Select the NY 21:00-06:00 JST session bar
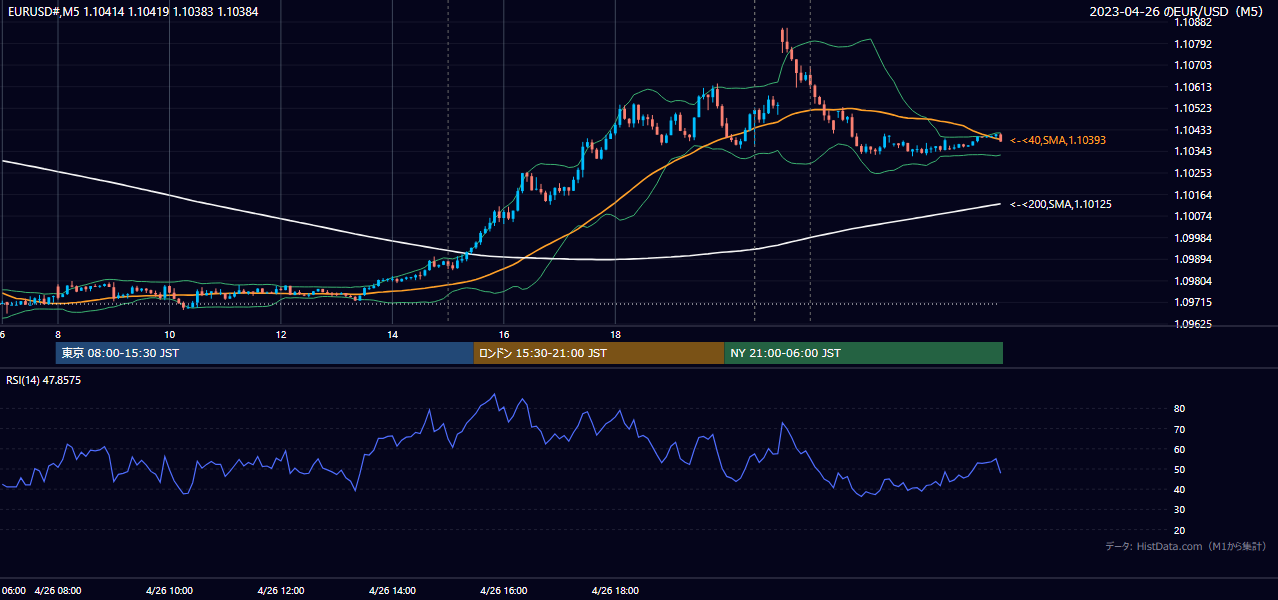Screen dimensions: 1278x600 pyautogui.click(x=863, y=353)
